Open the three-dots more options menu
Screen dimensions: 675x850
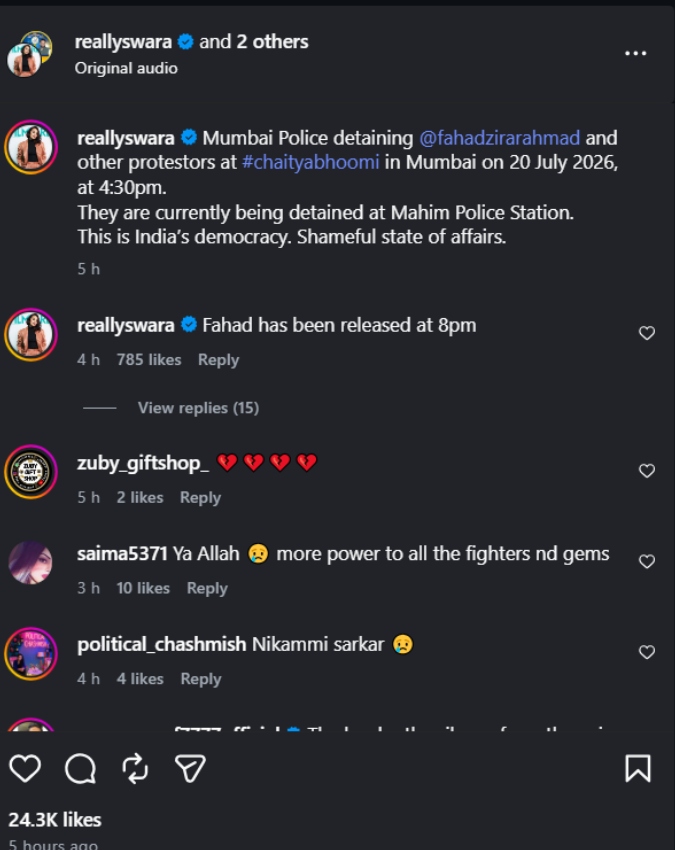[635, 53]
